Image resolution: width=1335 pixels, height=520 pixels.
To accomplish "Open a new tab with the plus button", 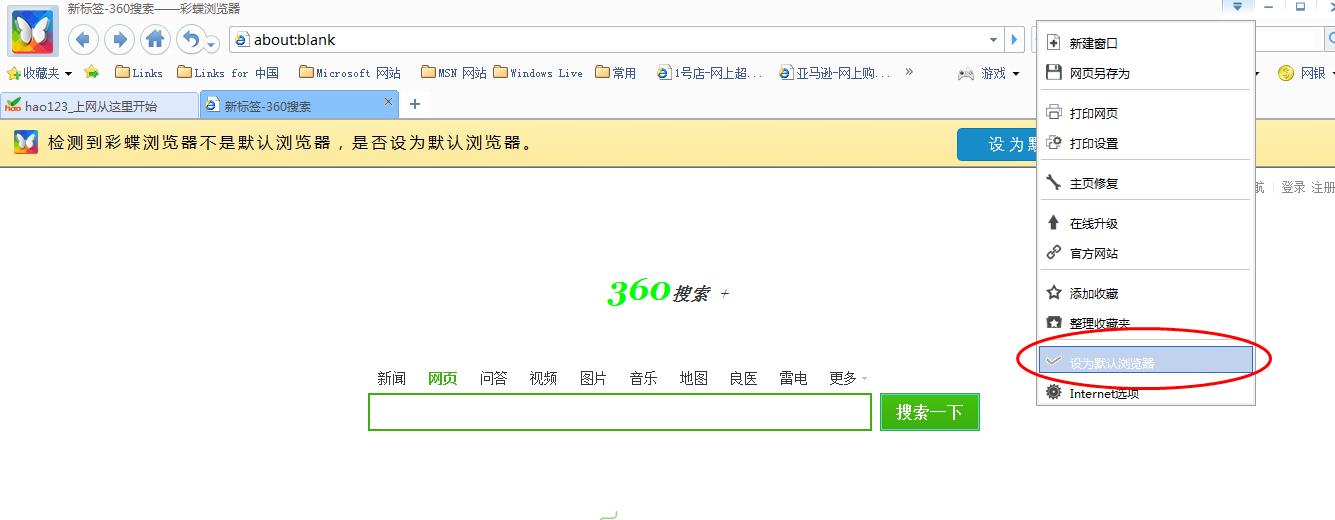I will click(415, 104).
